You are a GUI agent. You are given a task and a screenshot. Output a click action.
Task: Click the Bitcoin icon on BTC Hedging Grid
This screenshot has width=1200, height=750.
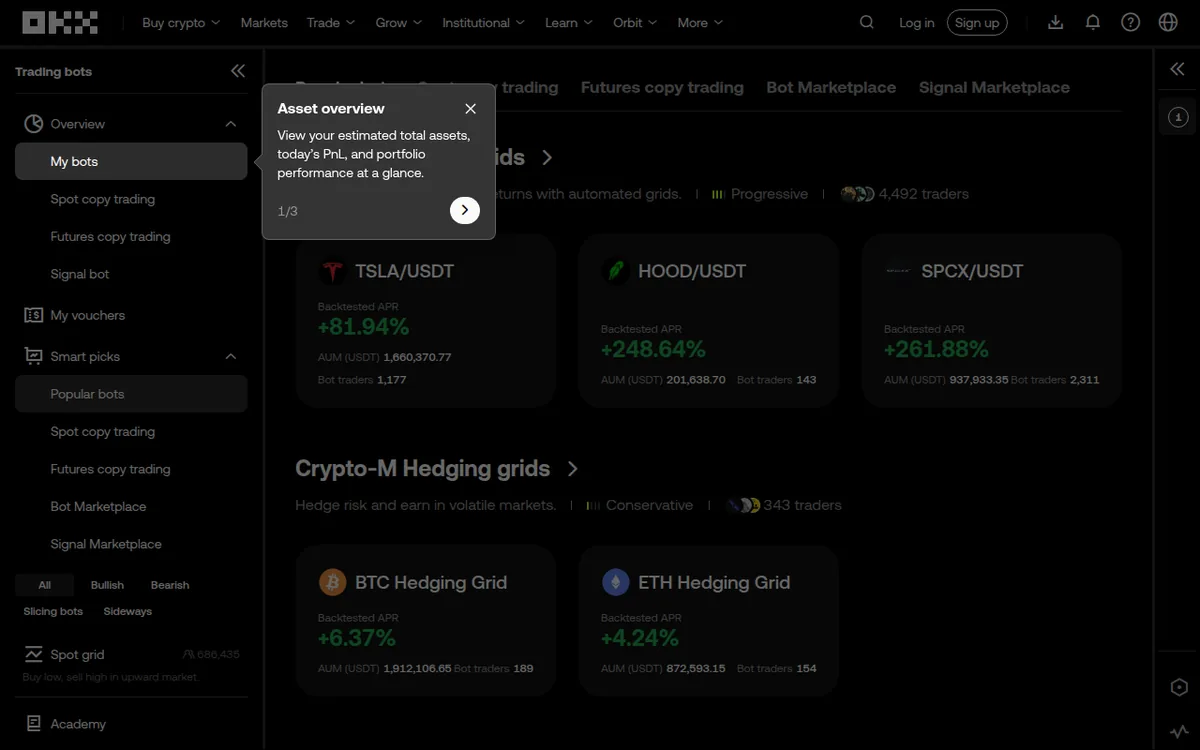(x=332, y=582)
